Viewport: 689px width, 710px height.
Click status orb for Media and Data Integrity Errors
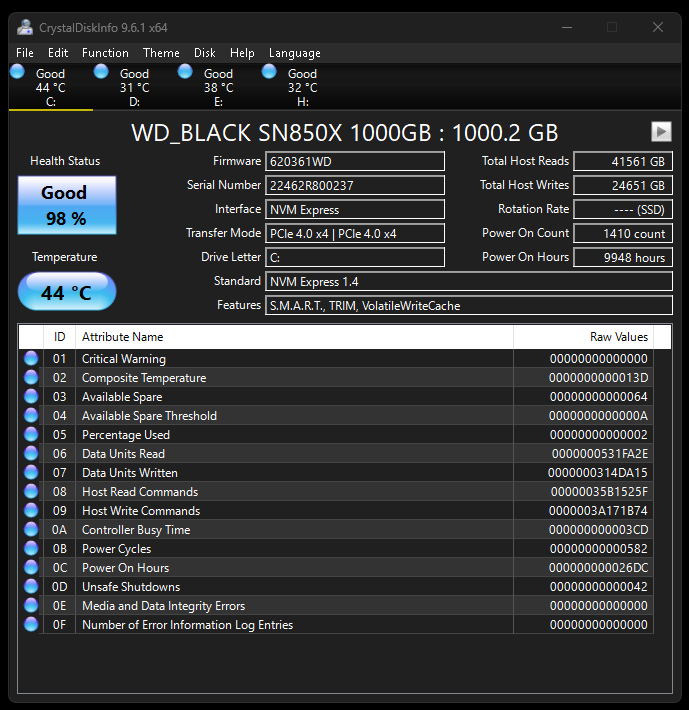31,605
